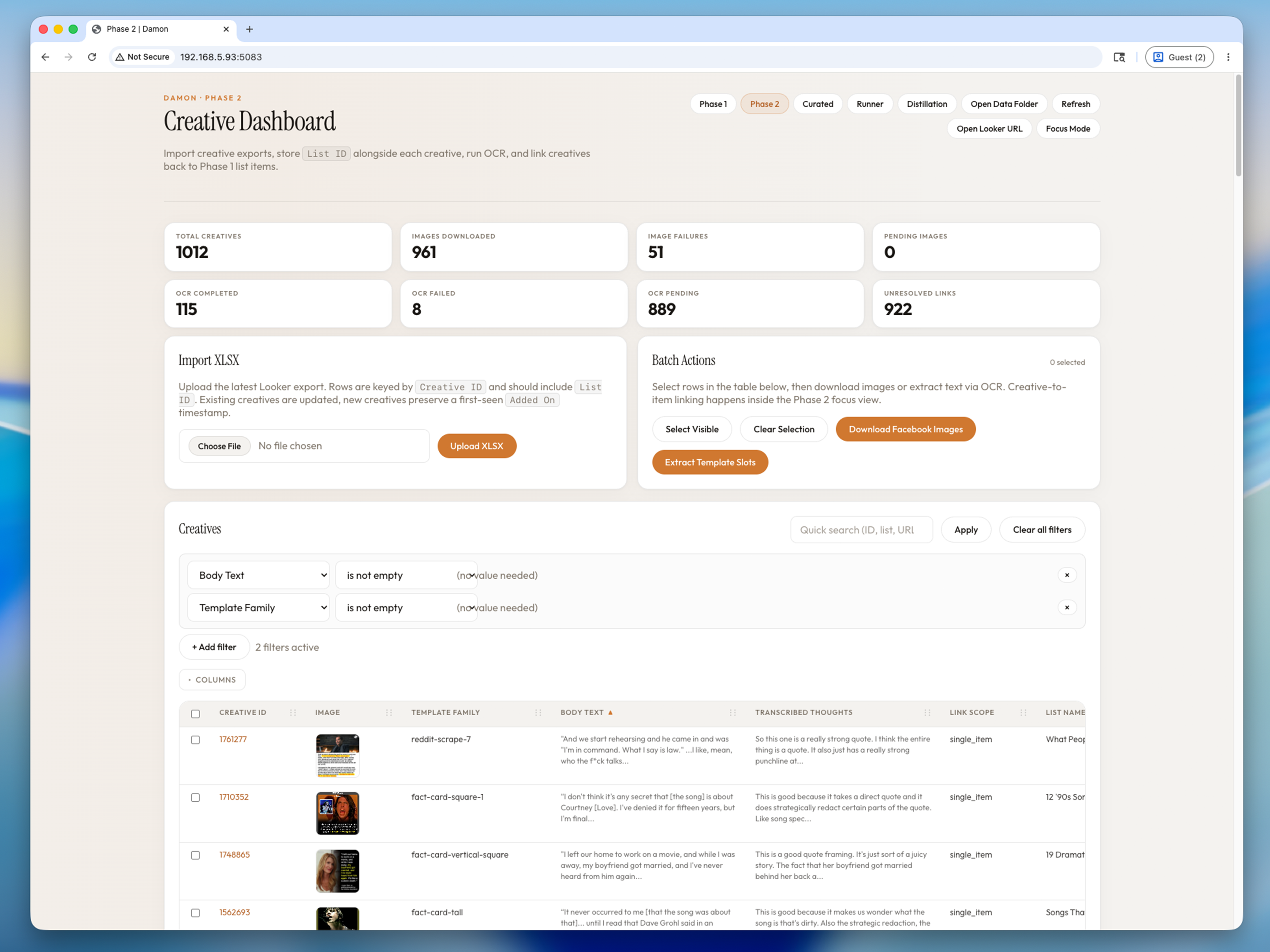Screen dimensions: 1270x952
Task: Click the search-tab icon in the address bar
Action: tap(1119, 57)
